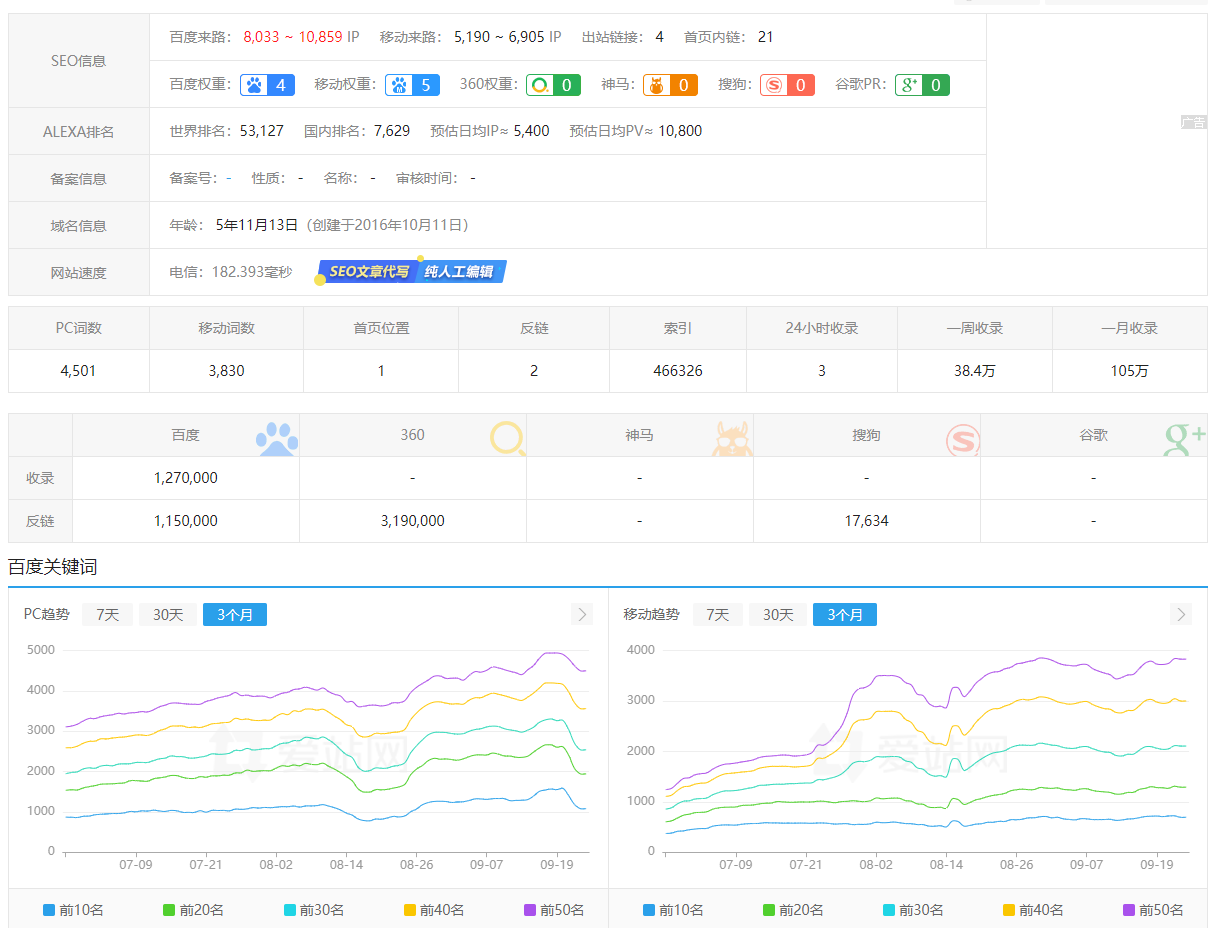Image resolution: width=1213 pixels, height=928 pixels.
Task: Click Sogou 反链 value 17,634
Action: tap(866, 521)
